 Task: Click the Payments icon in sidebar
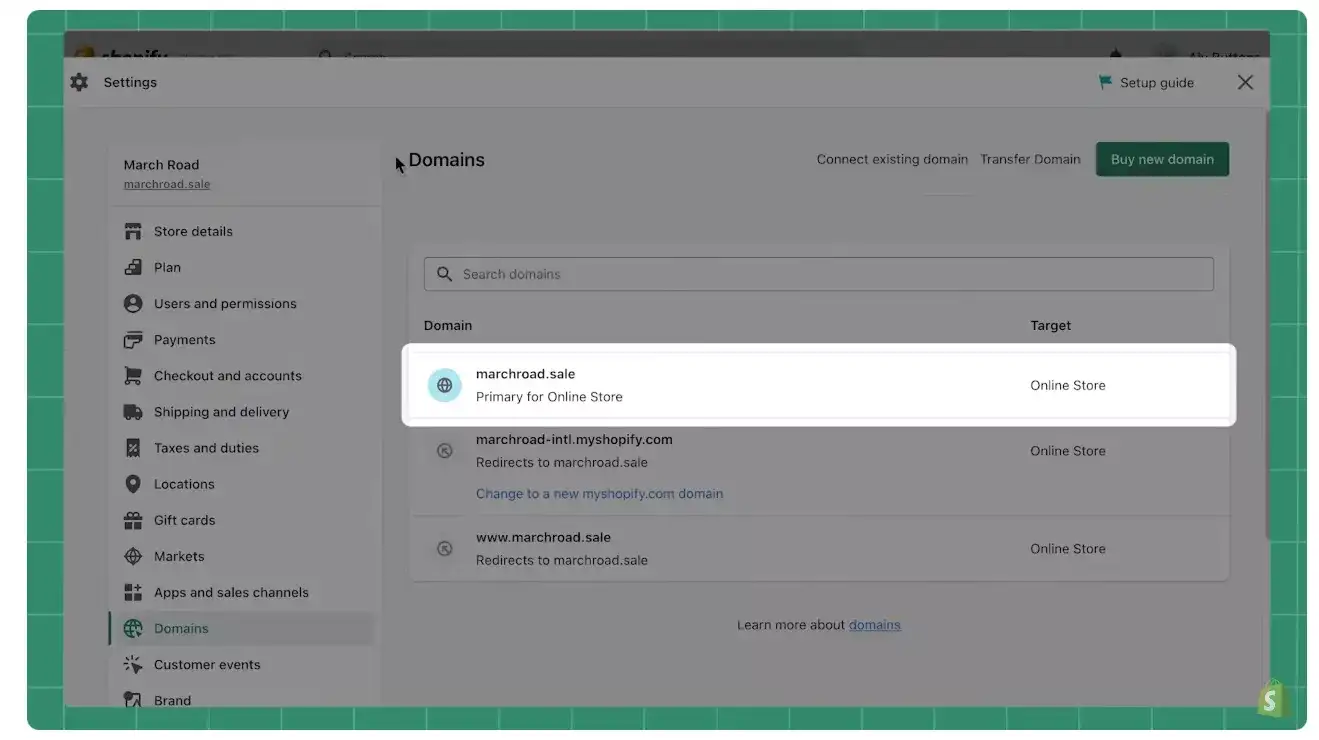[133, 340]
